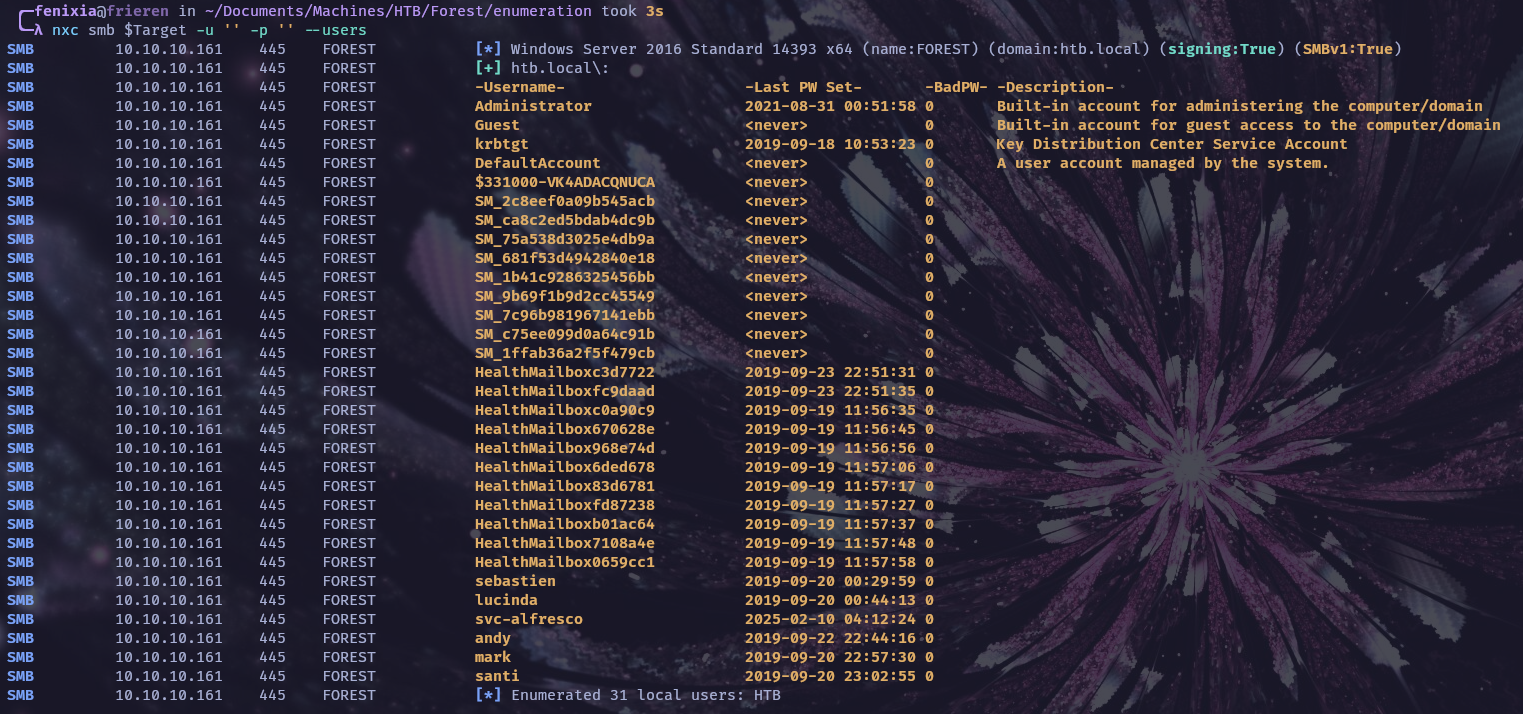Click the svc-alfresco username entry
The width and height of the screenshot is (1523, 714).
point(528,619)
